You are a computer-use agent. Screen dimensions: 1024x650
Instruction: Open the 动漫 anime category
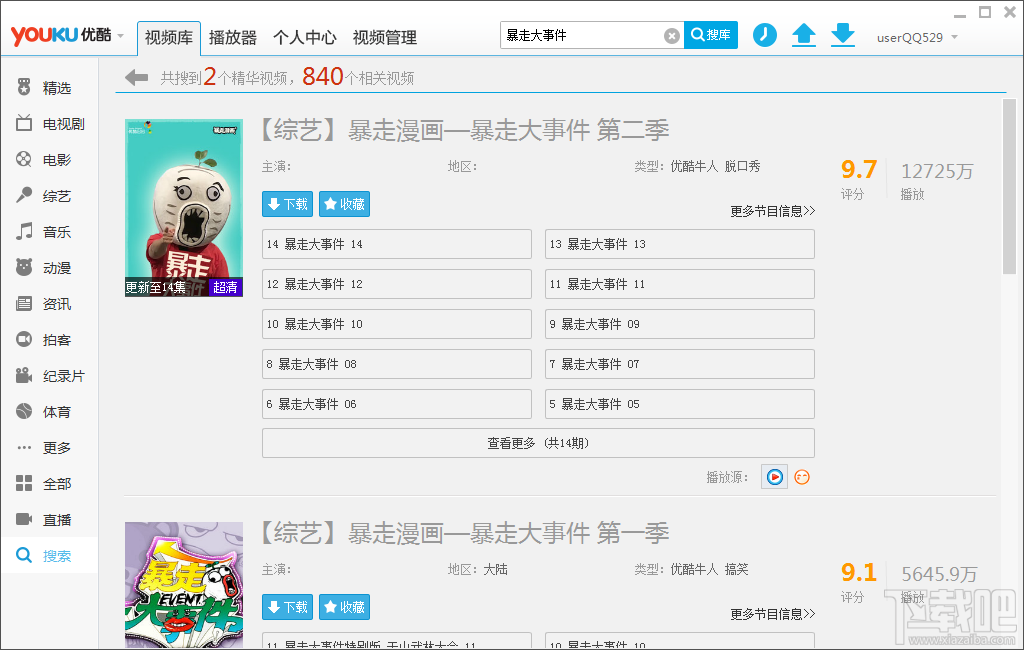pos(44,268)
